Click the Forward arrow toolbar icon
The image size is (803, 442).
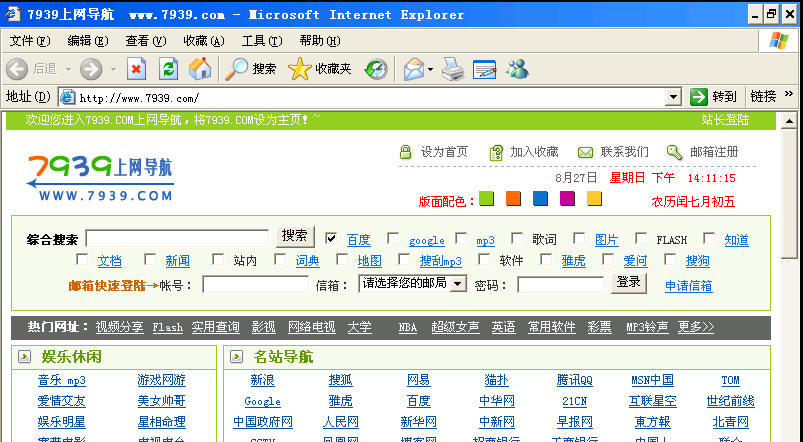91,69
